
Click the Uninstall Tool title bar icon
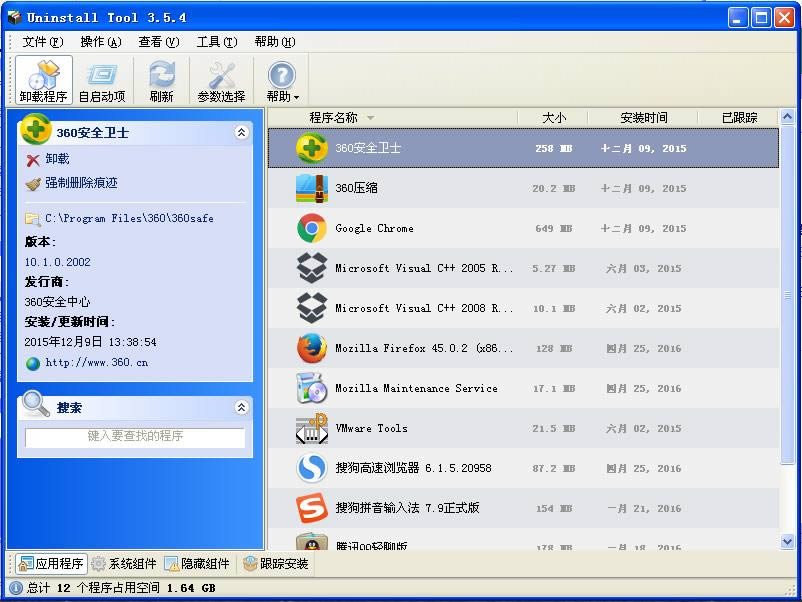tap(15, 17)
